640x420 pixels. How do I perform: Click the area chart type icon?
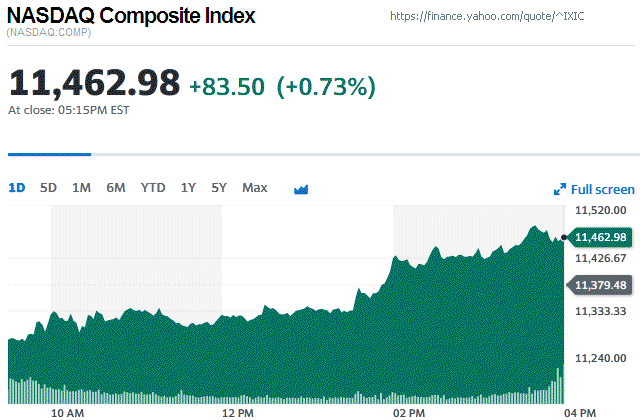pyautogui.click(x=301, y=188)
